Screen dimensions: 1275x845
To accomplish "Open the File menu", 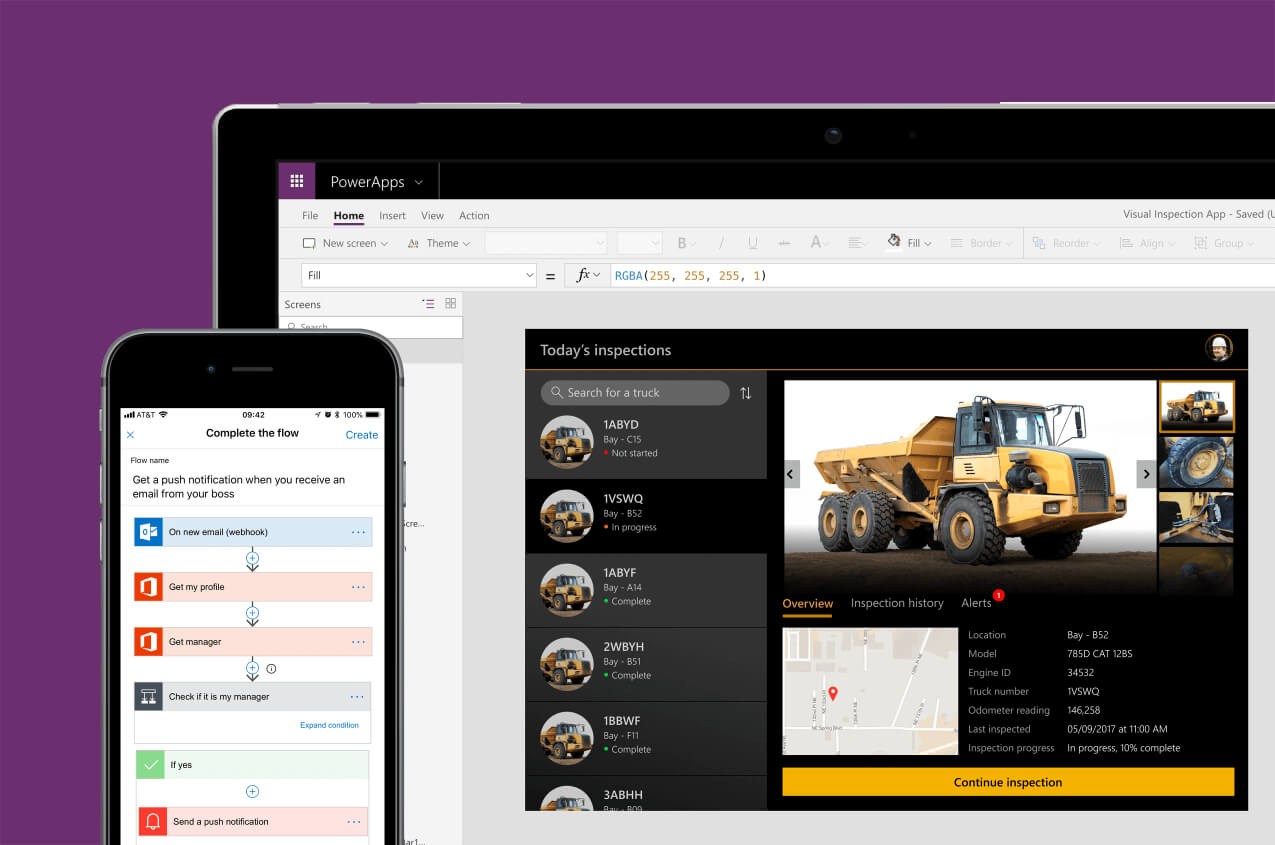I will 310,215.
